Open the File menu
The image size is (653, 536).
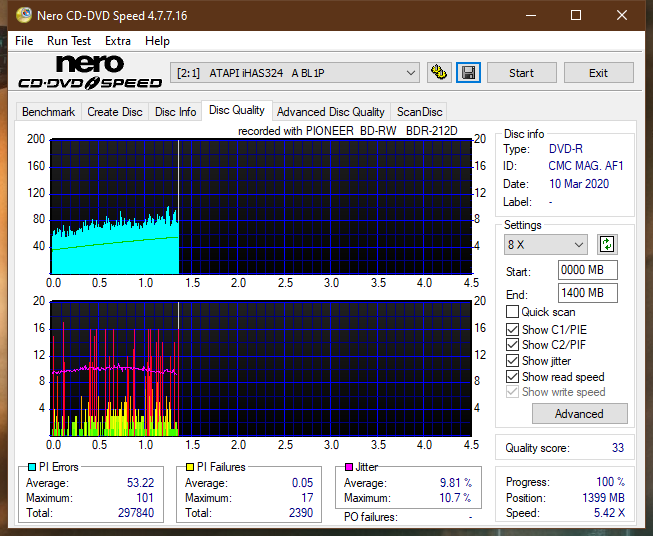point(24,41)
